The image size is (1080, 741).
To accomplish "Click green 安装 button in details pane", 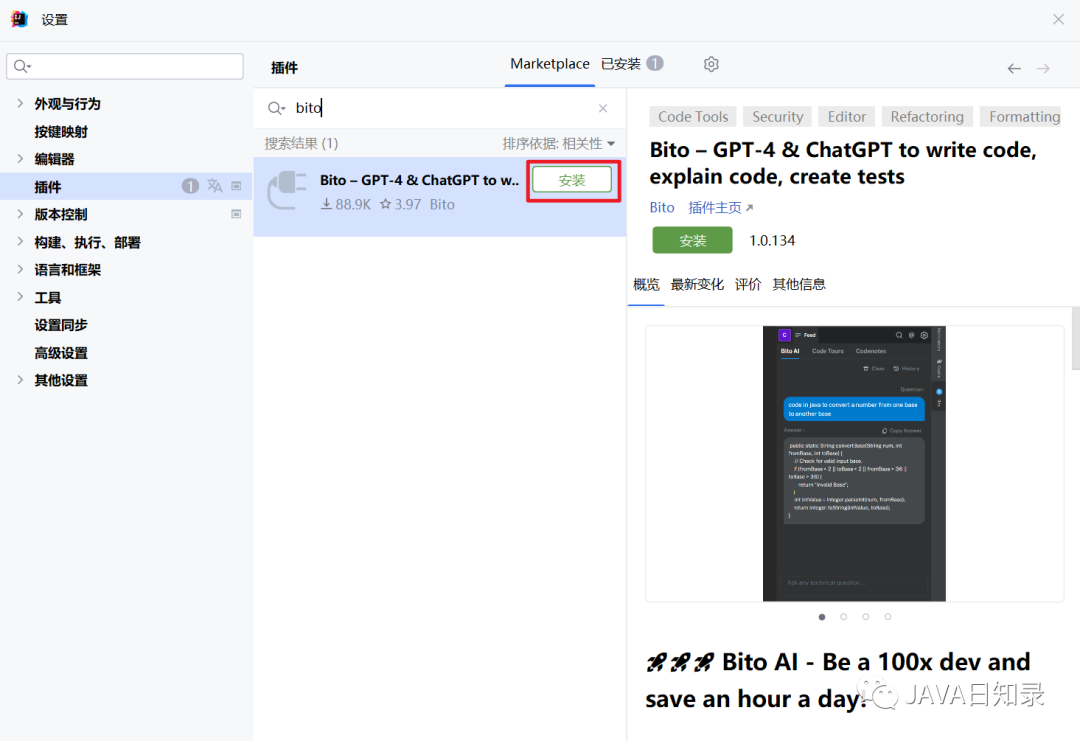I will 692,240.
